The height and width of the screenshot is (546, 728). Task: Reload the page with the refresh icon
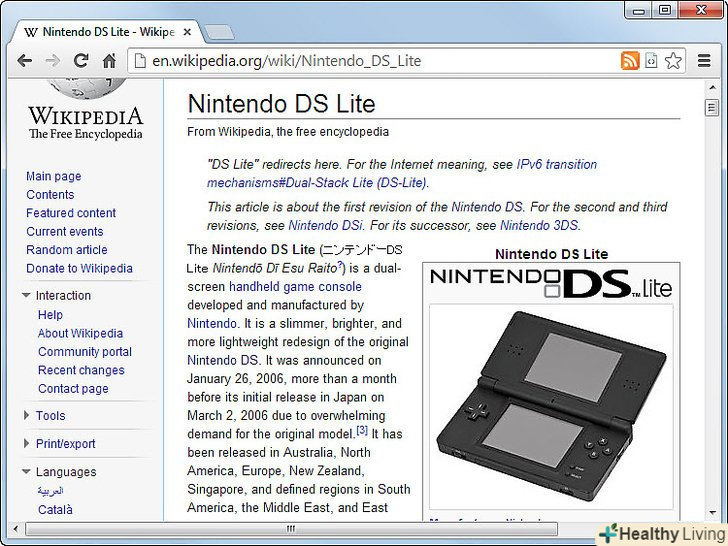(x=81, y=60)
